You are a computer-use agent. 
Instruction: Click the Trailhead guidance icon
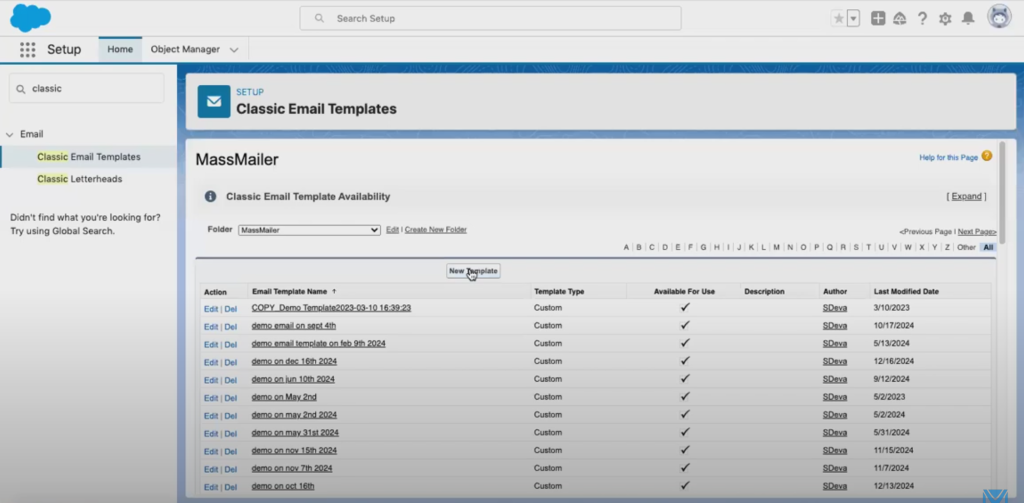(900, 18)
